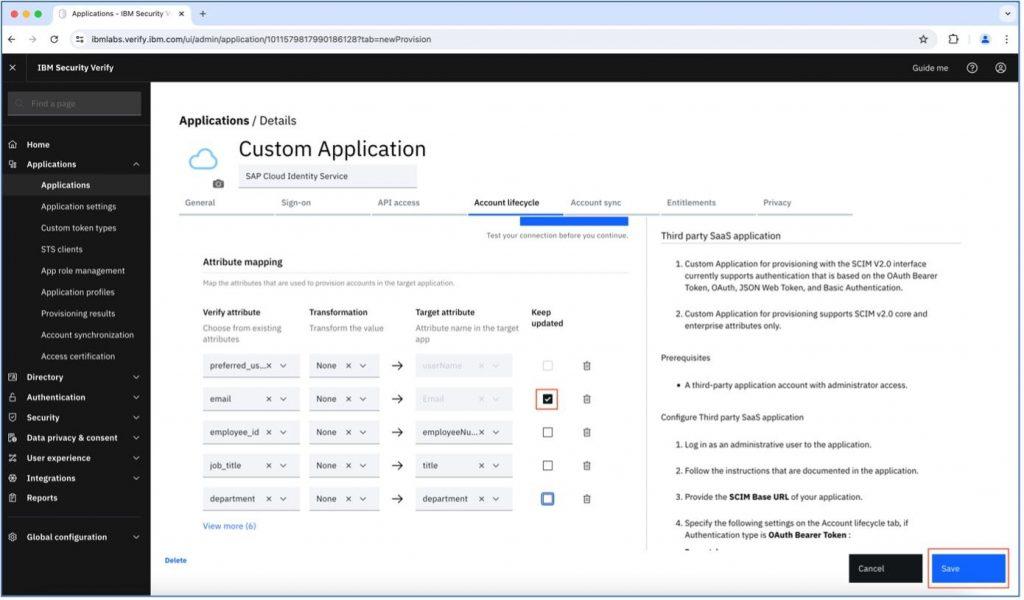Bookmark this page with the star icon
Screen dimensions: 1024x600
click(925, 40)
